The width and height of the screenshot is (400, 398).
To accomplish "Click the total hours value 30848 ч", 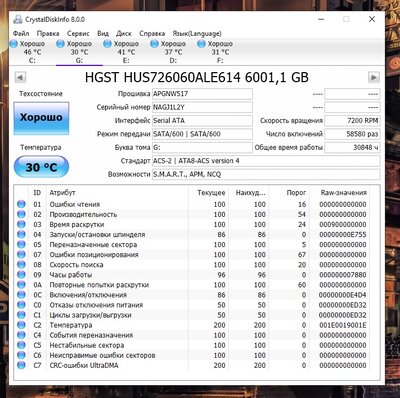I will tap(352, 147).
